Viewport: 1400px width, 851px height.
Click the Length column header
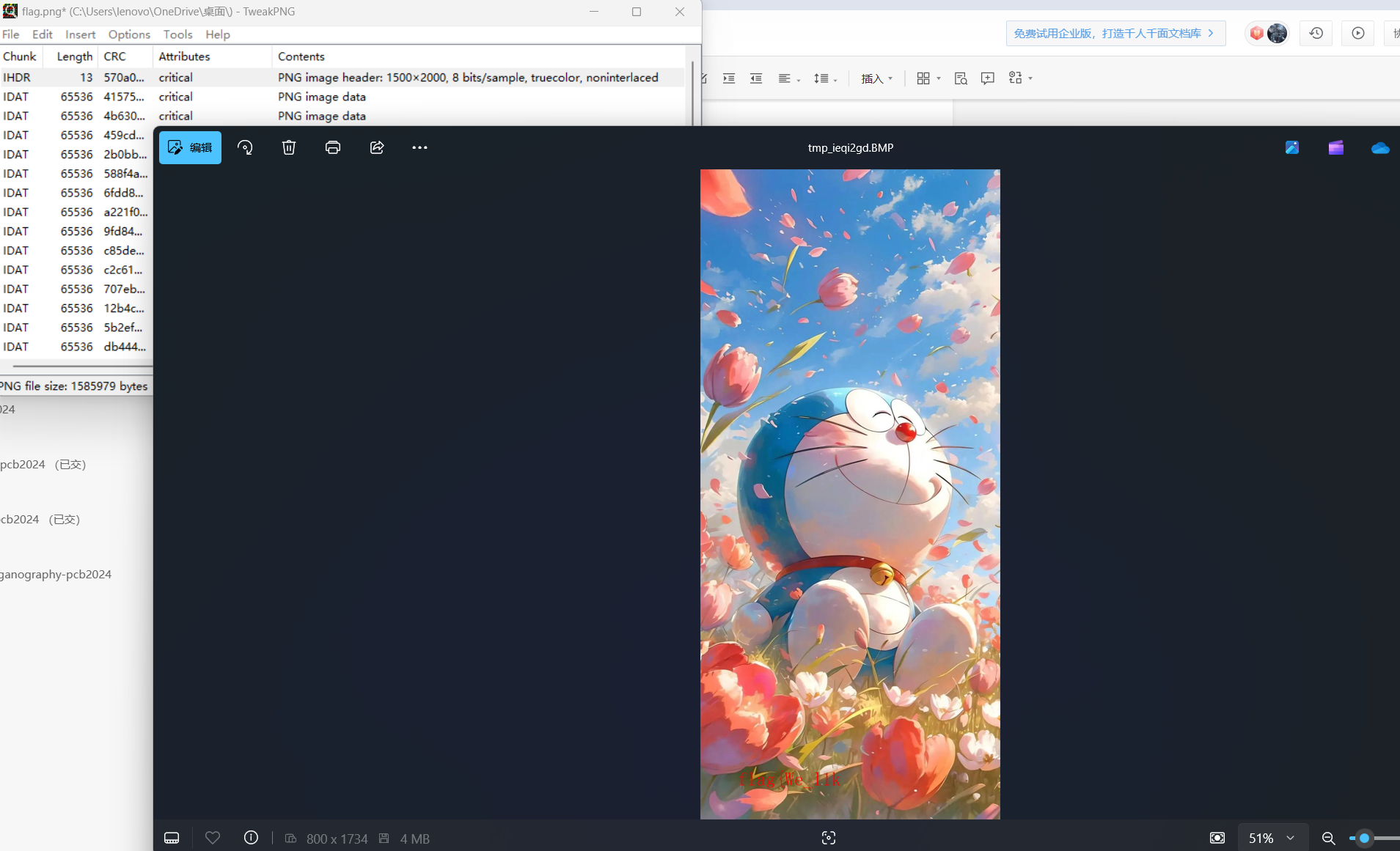click(71, 56)
